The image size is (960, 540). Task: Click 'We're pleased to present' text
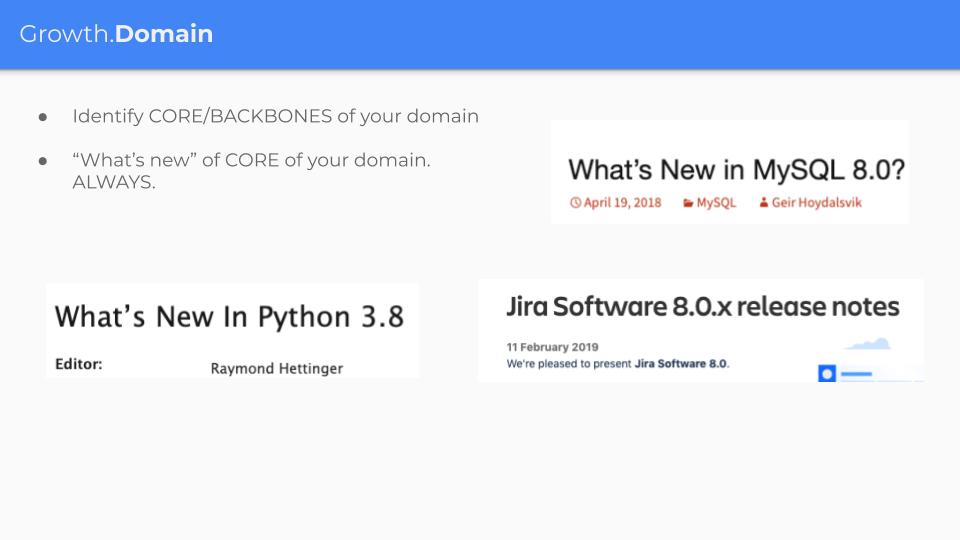point(569,364)
